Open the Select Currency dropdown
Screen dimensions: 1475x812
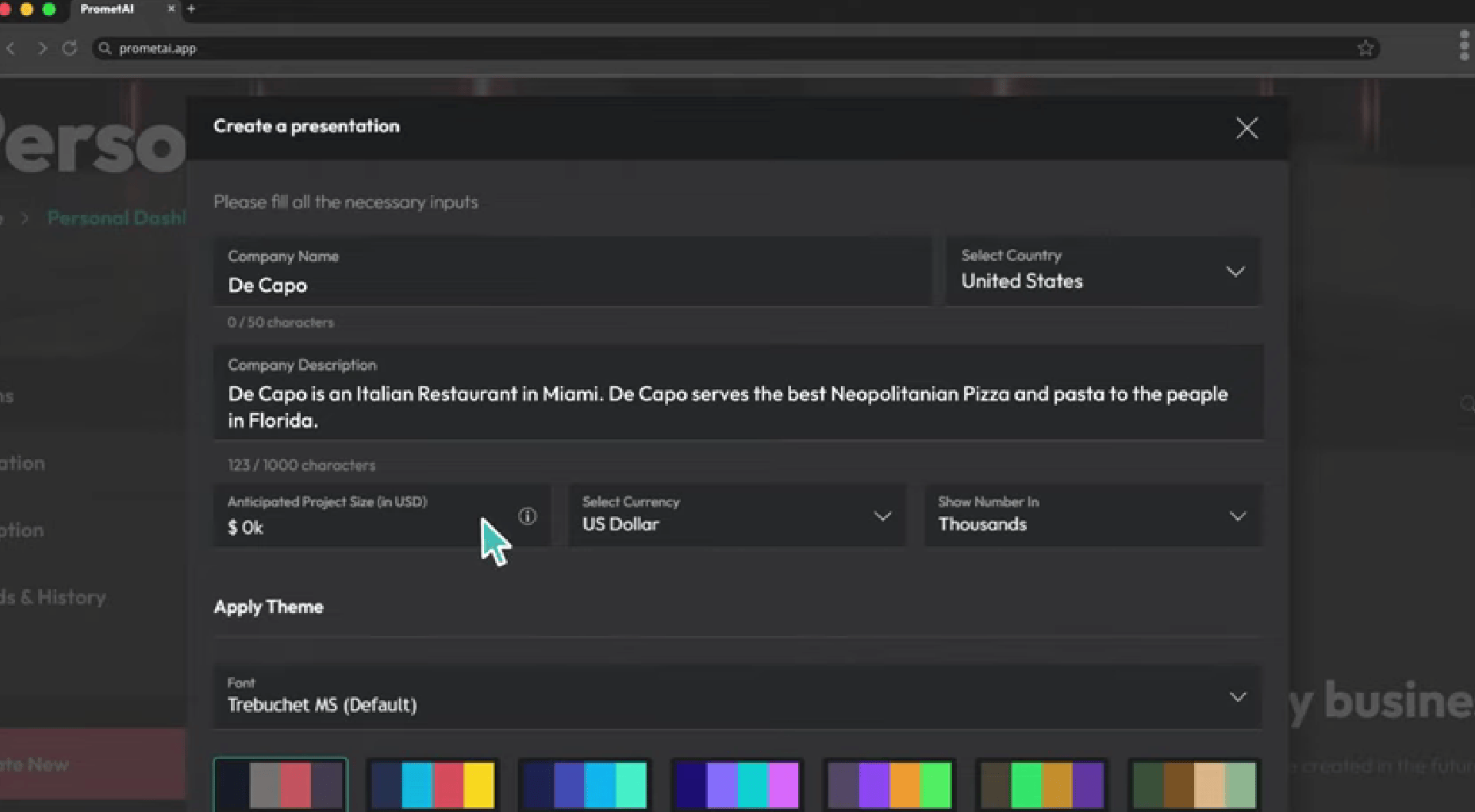[737, 515]
